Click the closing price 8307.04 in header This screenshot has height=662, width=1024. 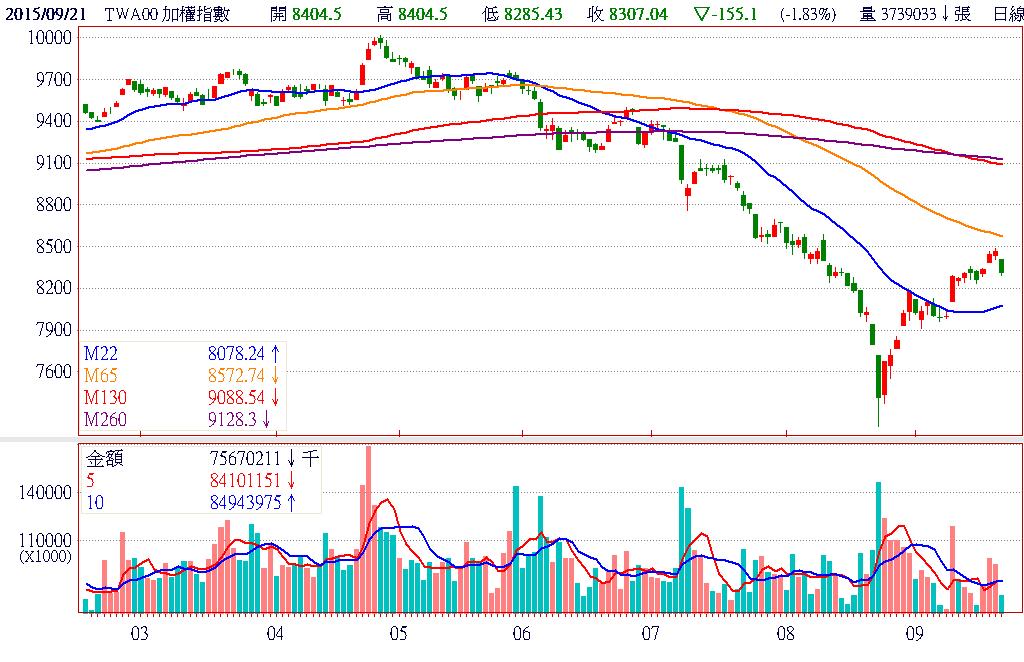[642, 15]
